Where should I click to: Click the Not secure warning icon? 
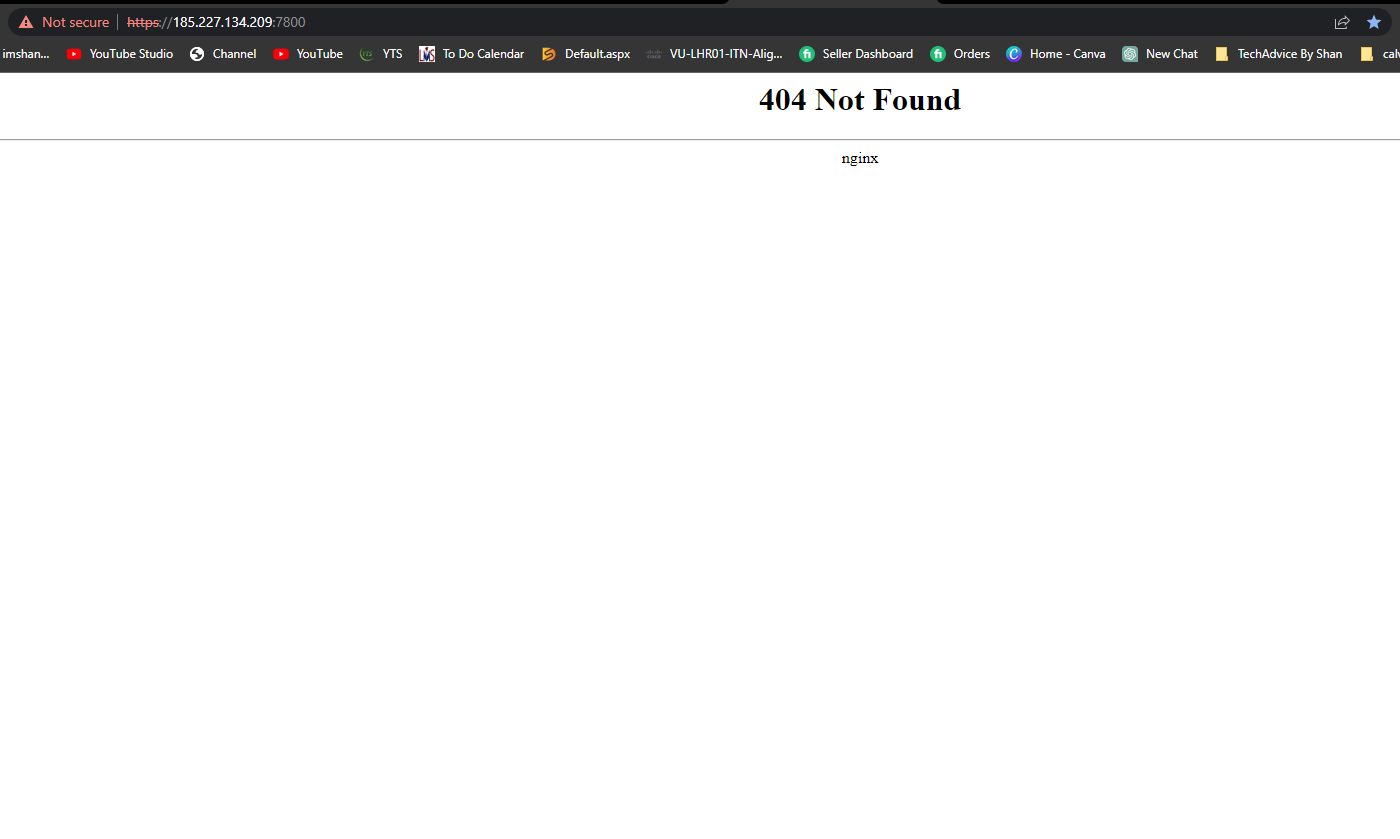tap(26, 22)
